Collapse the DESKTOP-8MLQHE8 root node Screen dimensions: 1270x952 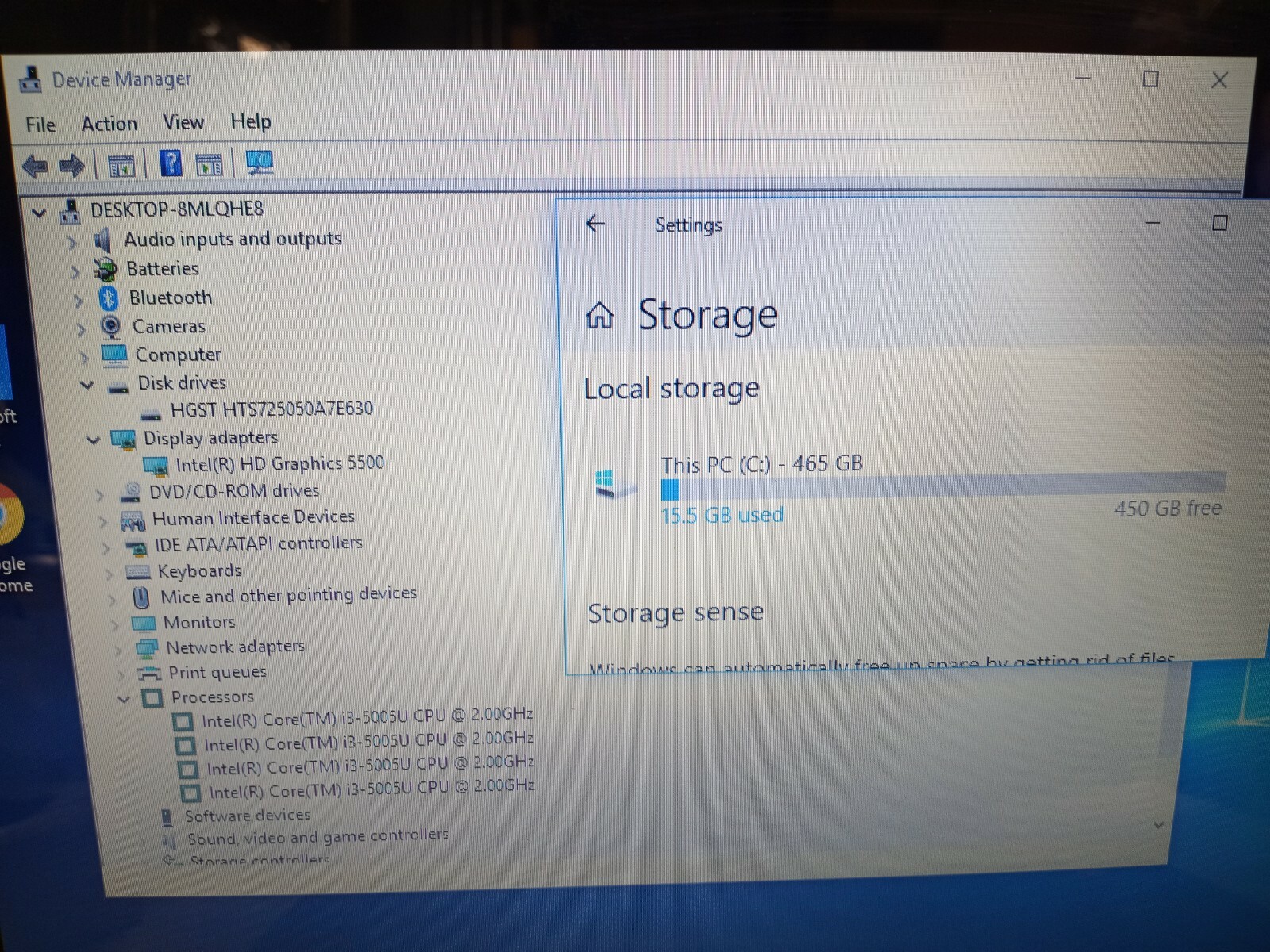point(39,213)
